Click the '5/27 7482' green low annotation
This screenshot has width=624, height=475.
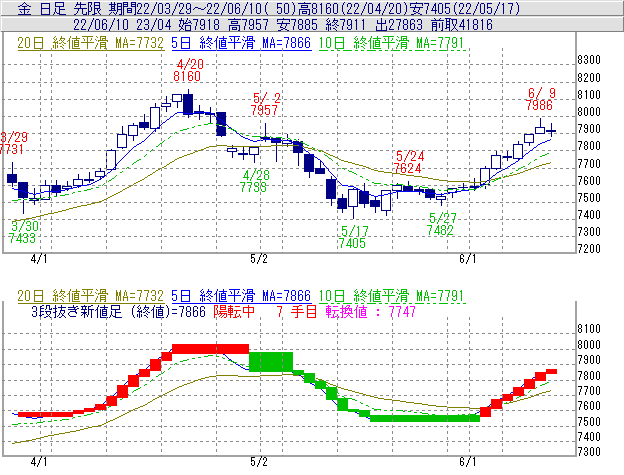tap(441, 224)
